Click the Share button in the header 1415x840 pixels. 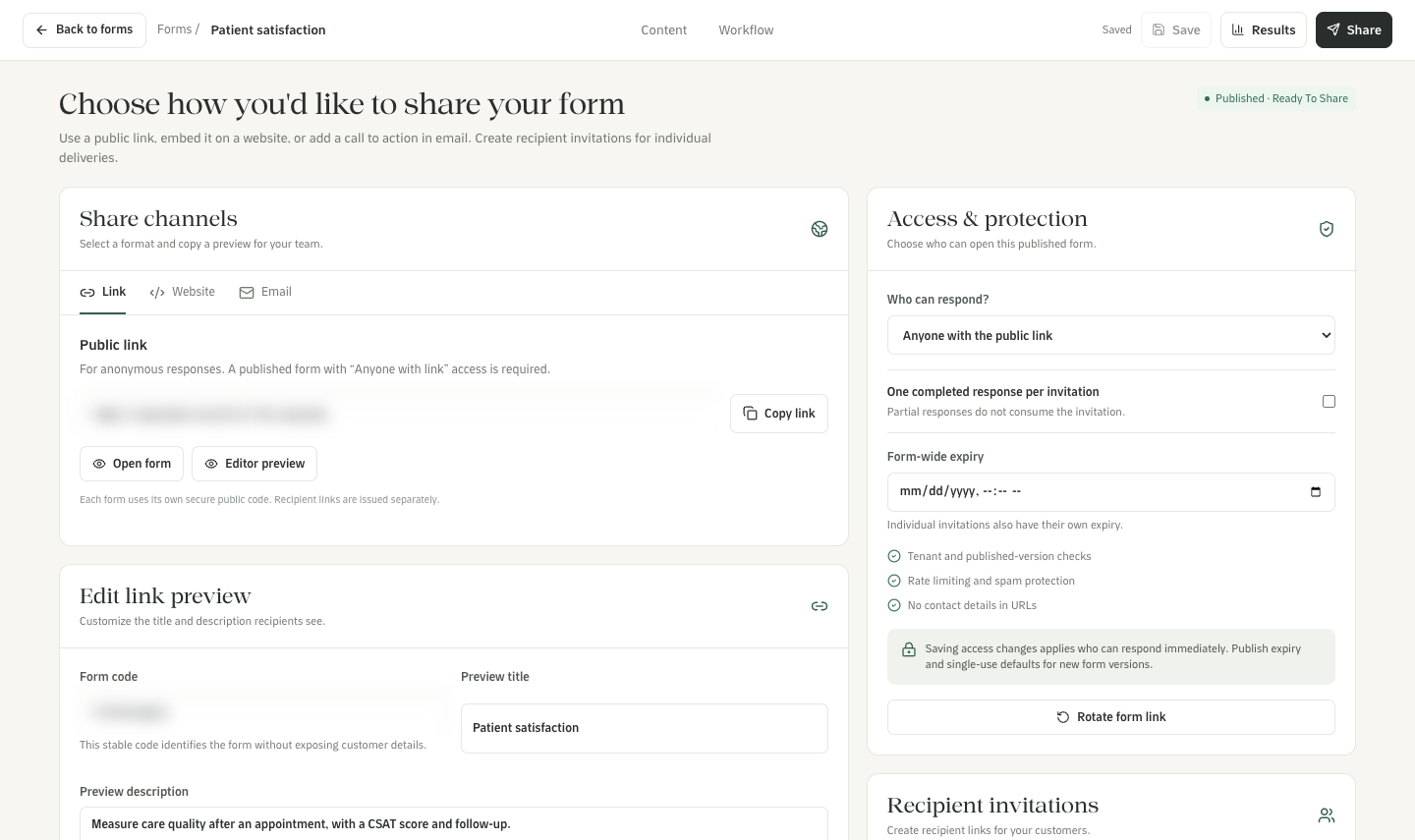pyautogui.click(x=1354, y=30)
